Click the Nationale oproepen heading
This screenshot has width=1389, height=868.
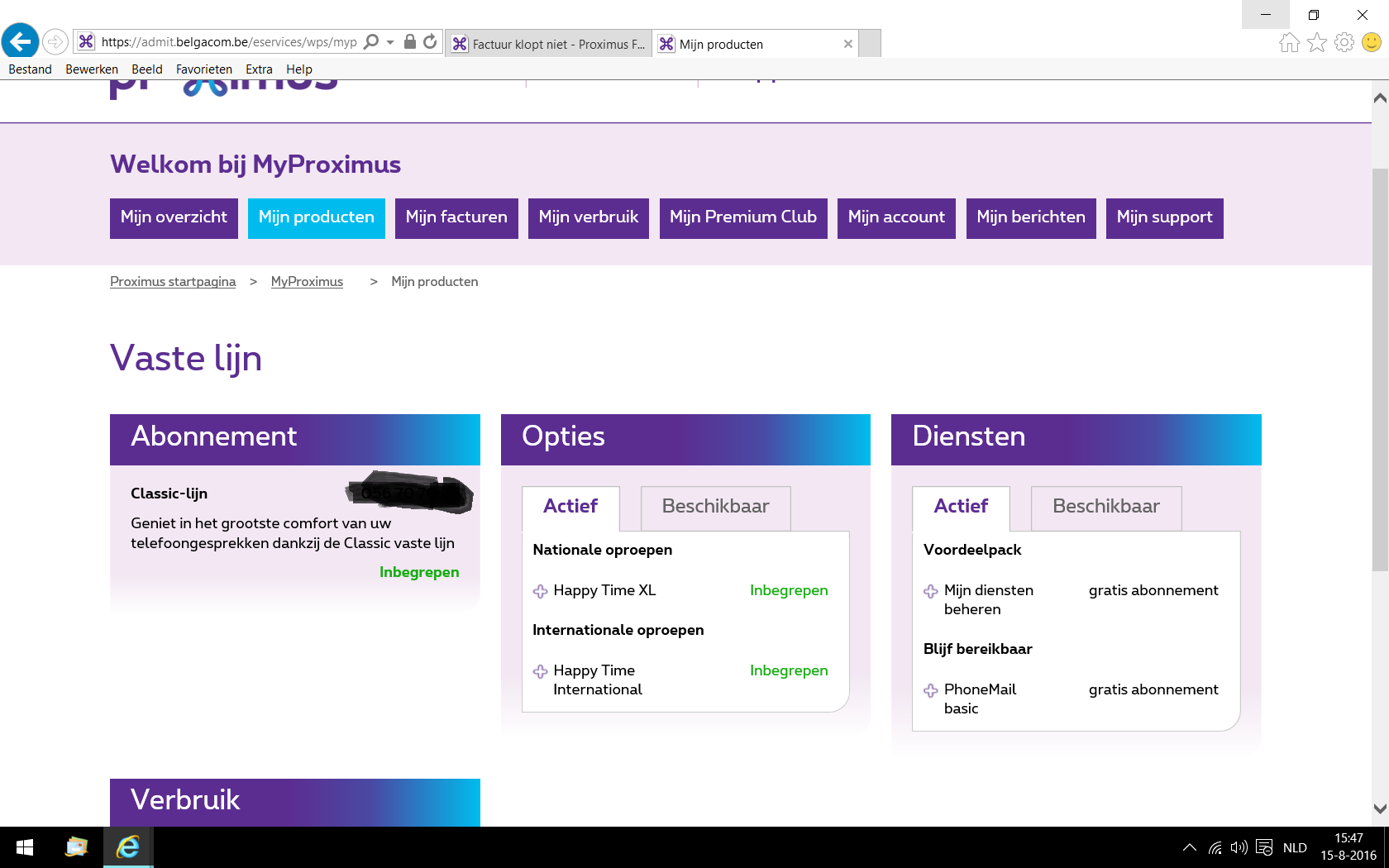[x=603, y=550]
